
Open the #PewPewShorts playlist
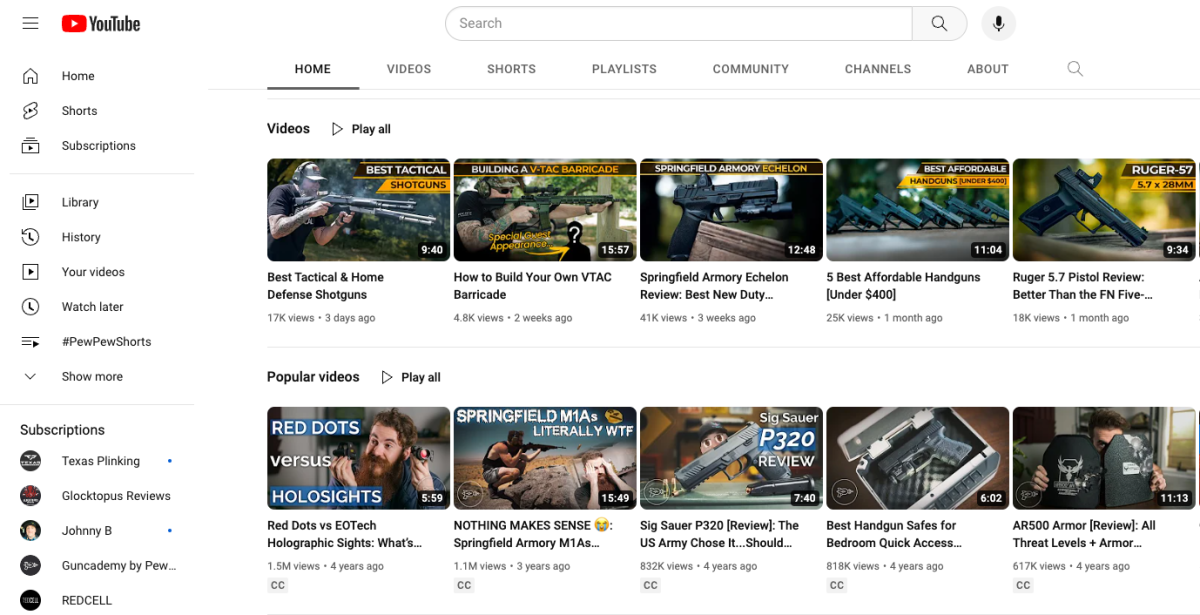coord(106,342)
